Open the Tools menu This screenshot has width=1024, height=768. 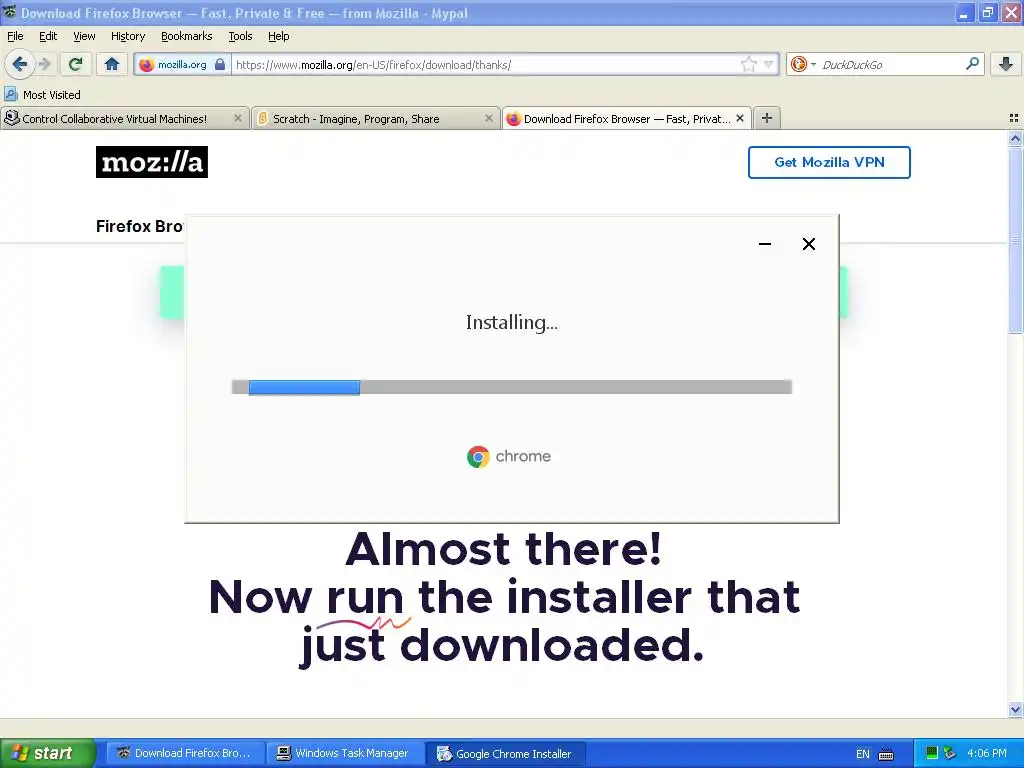240,36
